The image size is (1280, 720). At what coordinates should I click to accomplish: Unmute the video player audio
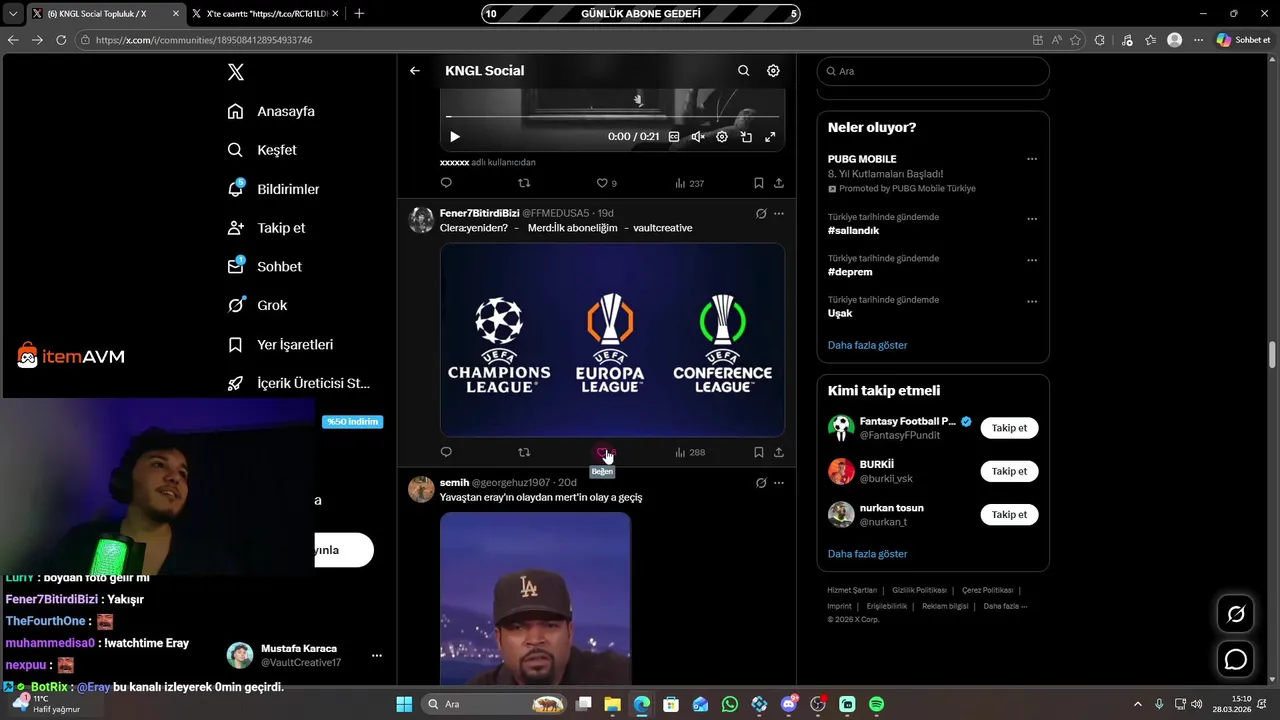698,137
